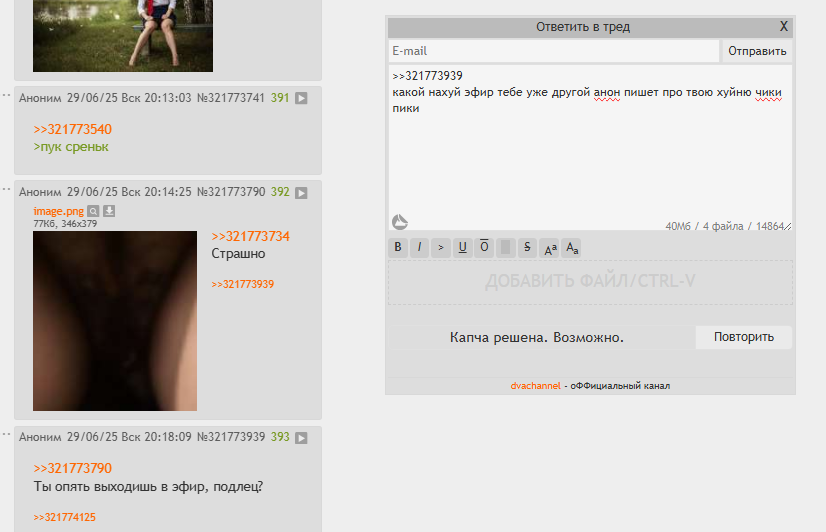Click into the message text area
The image size is (826, 532).
[x=590, y=148]
